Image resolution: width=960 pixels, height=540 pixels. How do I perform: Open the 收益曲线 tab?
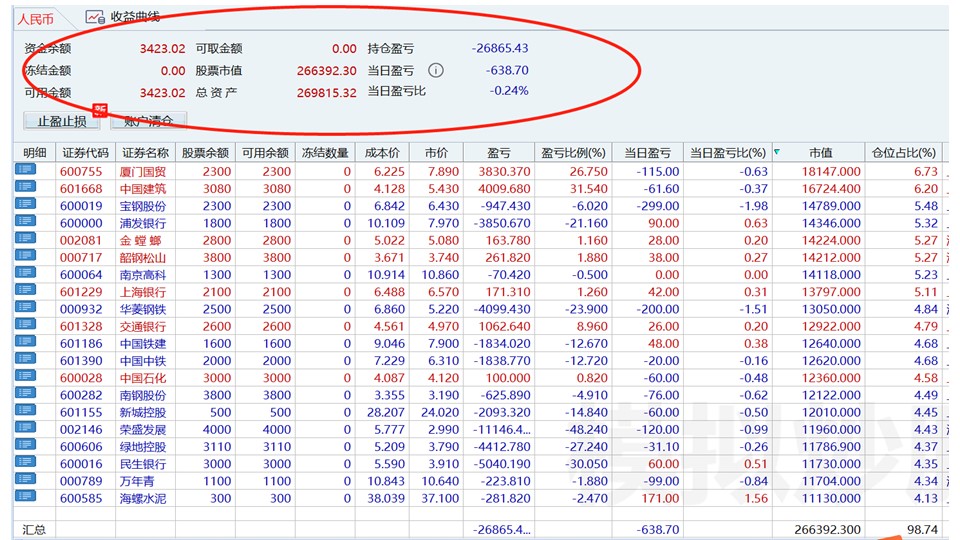[x=135, y=17]
